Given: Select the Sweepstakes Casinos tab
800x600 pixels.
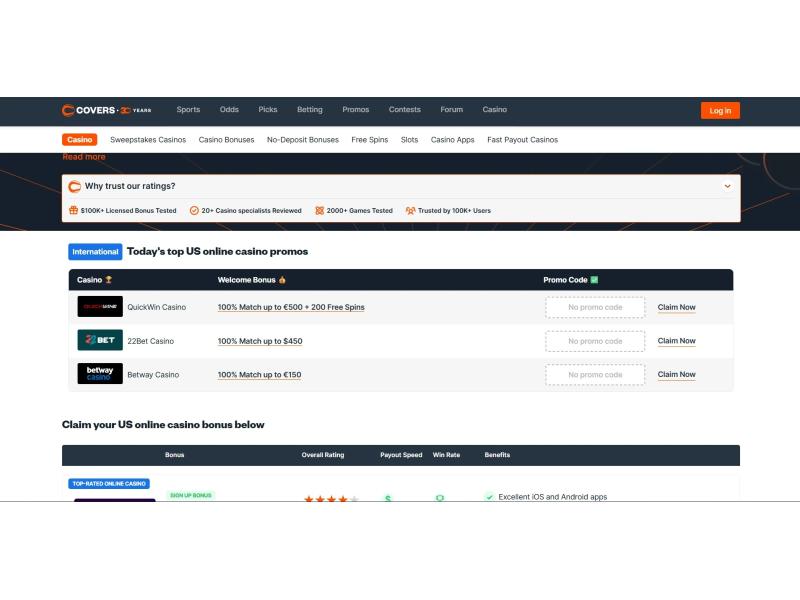Looking at the screenshot, I should tap(148, 140).
